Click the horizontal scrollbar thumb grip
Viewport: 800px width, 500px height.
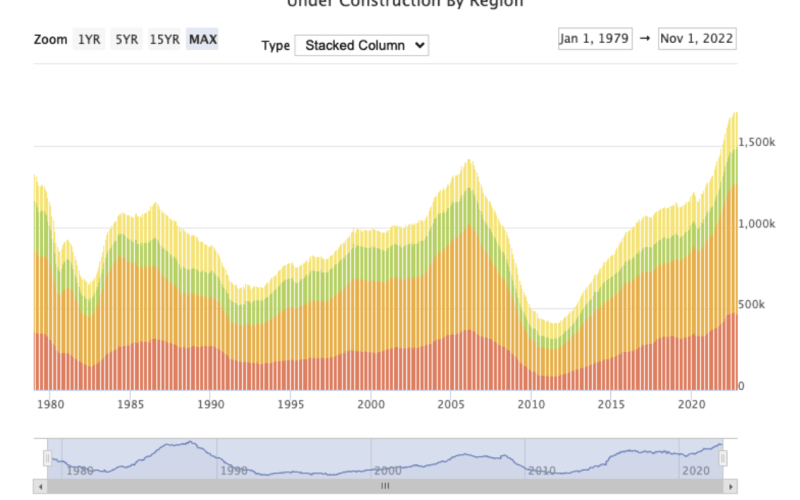[x=385, y=486]
